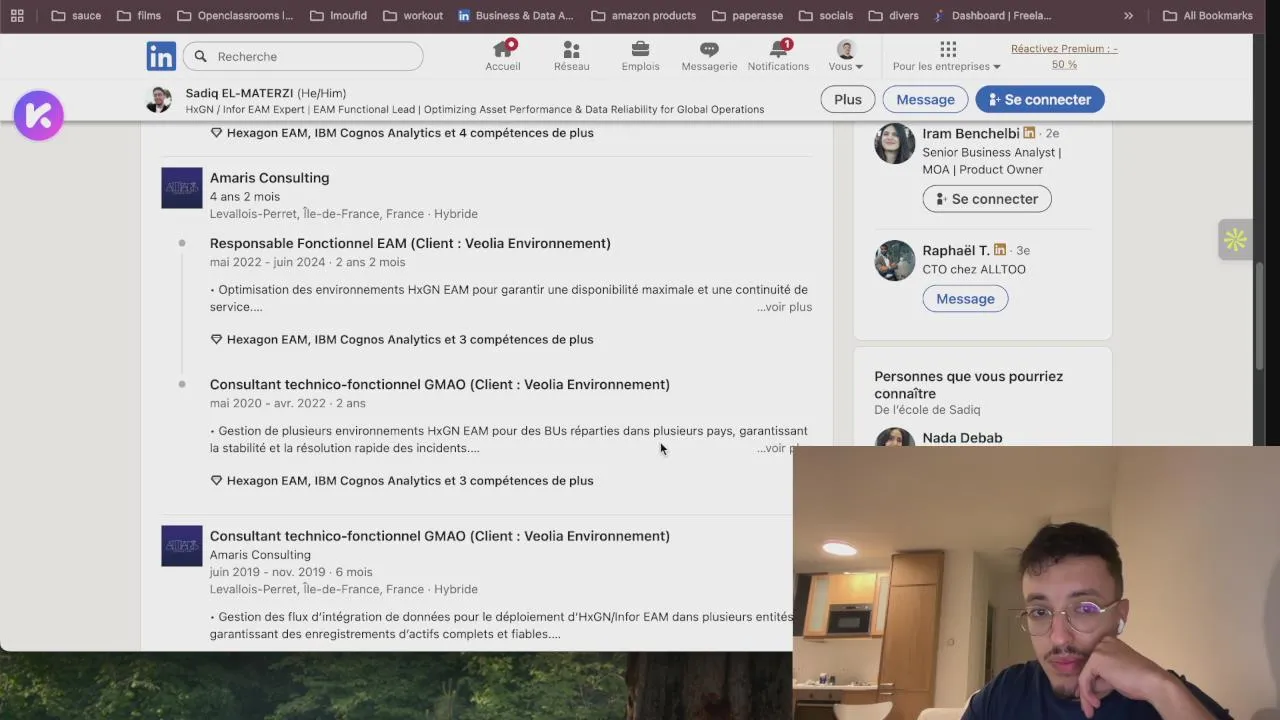This screenshot has height=720, width=1280.
Task: Expand voir plus under Responsable Fonctionnel EAM
Action: pos(784,307)
